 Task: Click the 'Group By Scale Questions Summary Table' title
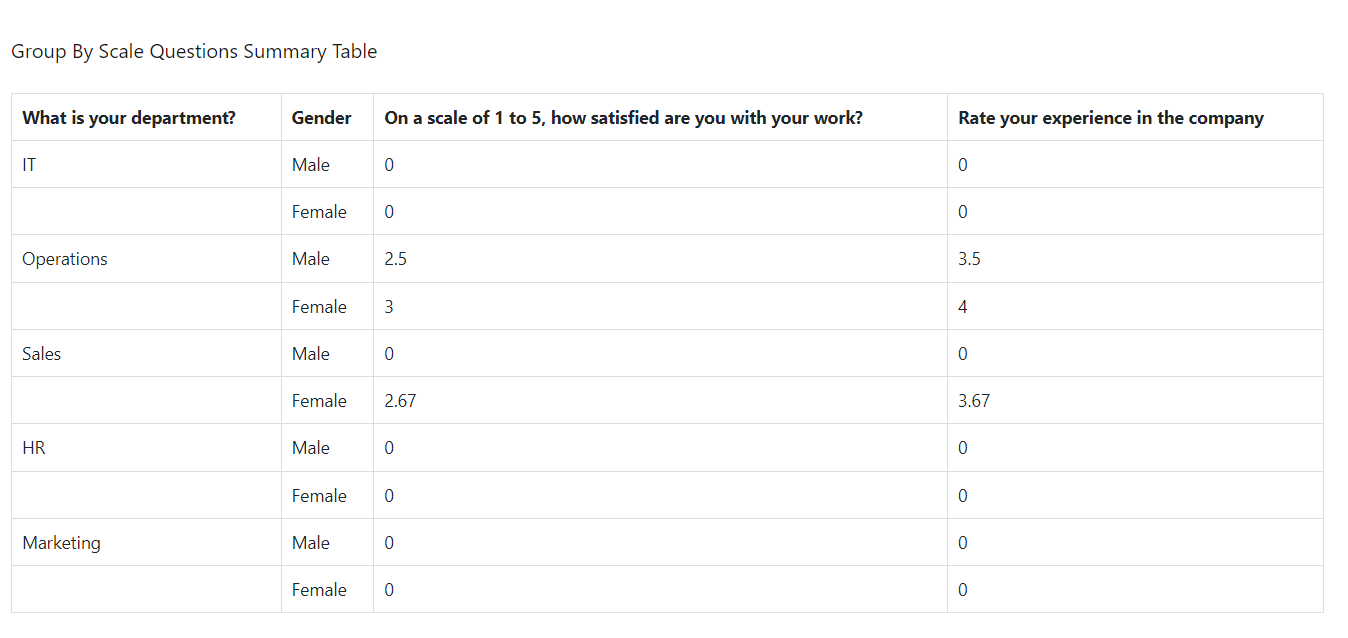pyautogui.click(x=194, y=52)
